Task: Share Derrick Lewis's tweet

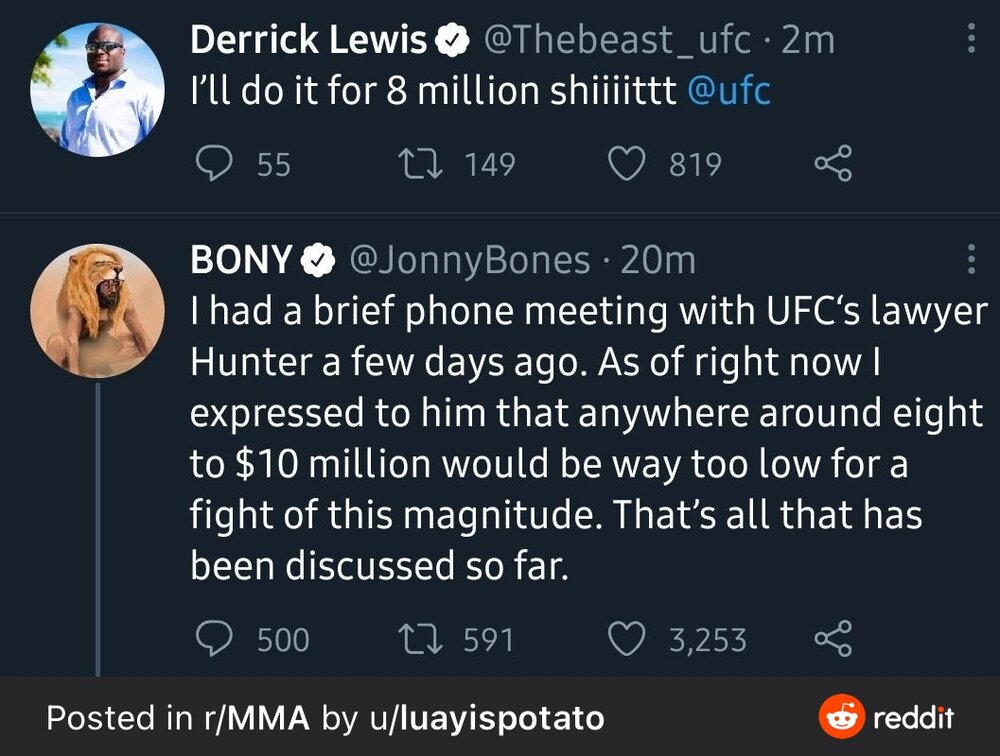Action: click(x=833, y=163)
